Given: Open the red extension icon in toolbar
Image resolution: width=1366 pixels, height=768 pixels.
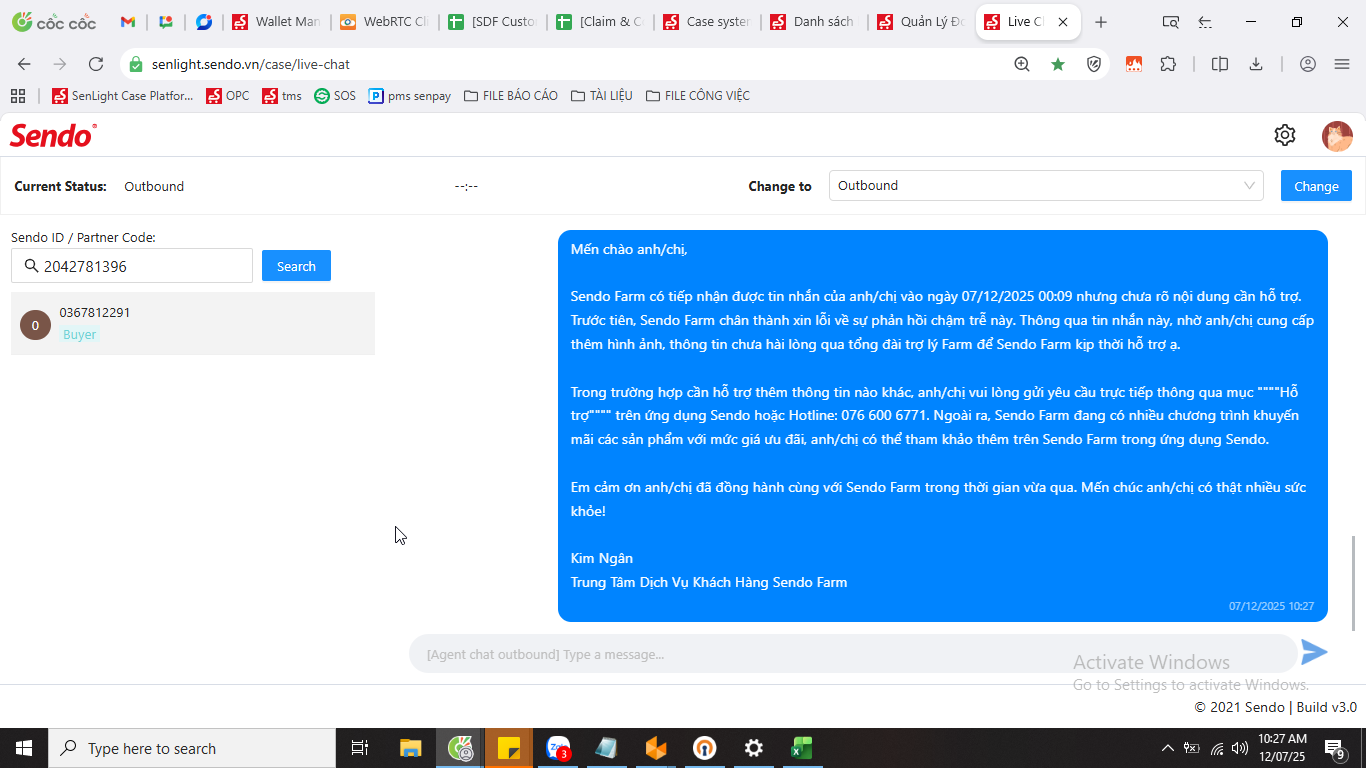Looking at the screenshot, I should tap(1134, 64).
